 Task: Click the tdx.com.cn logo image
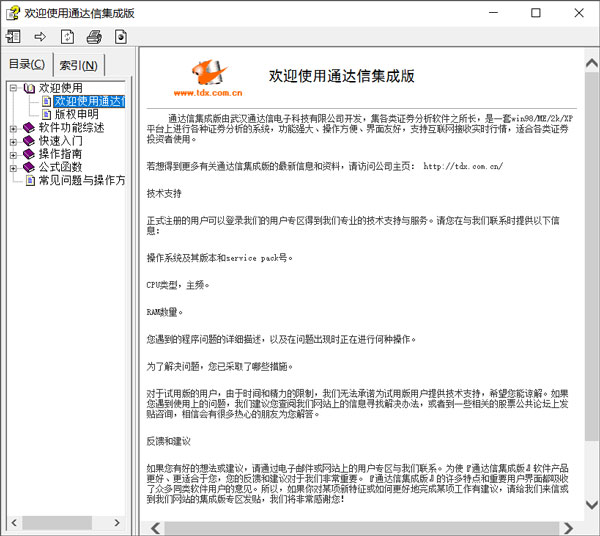tap(209, 78)
